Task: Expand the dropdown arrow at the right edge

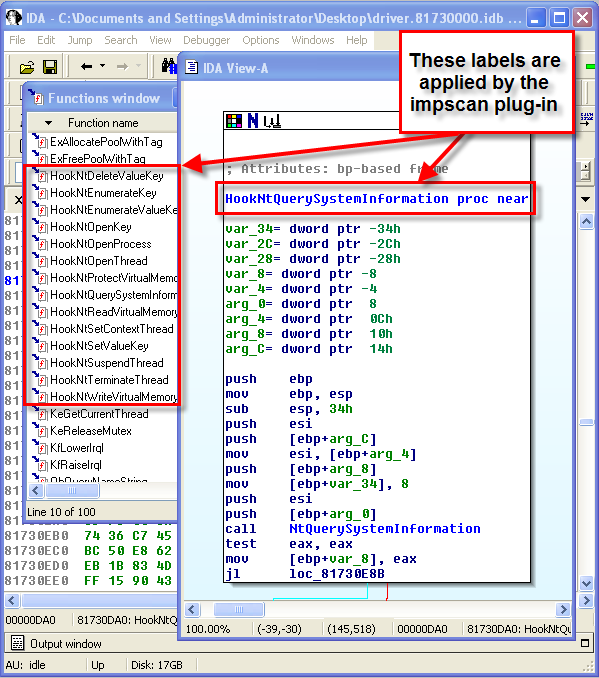Action: 586,199
